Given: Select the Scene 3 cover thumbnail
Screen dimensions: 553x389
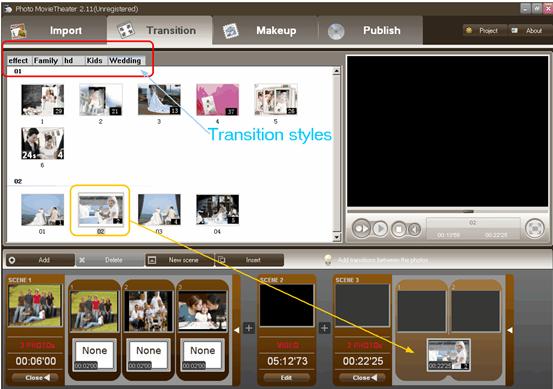Looking at the screenshot, I should click(363, 305).
